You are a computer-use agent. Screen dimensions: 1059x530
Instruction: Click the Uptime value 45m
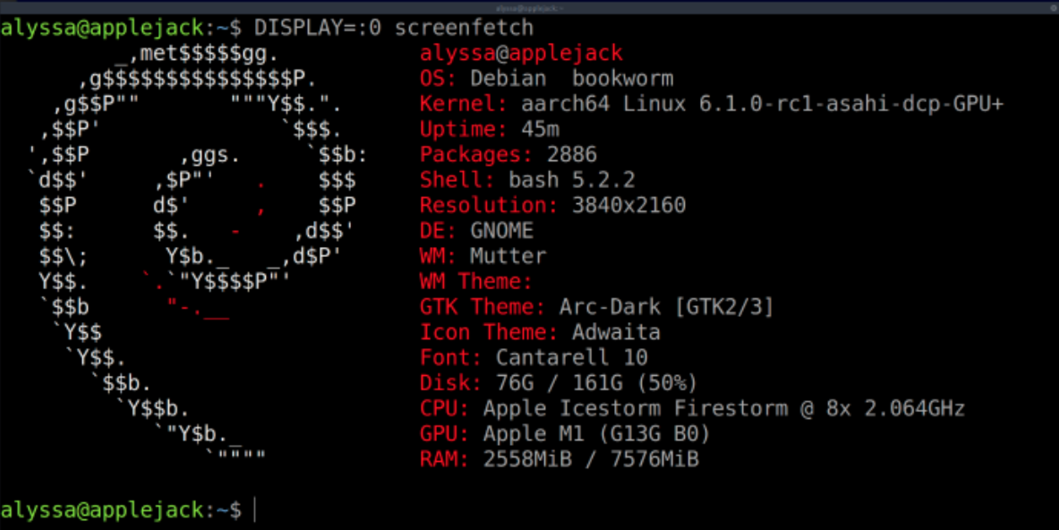click(540, 129)
